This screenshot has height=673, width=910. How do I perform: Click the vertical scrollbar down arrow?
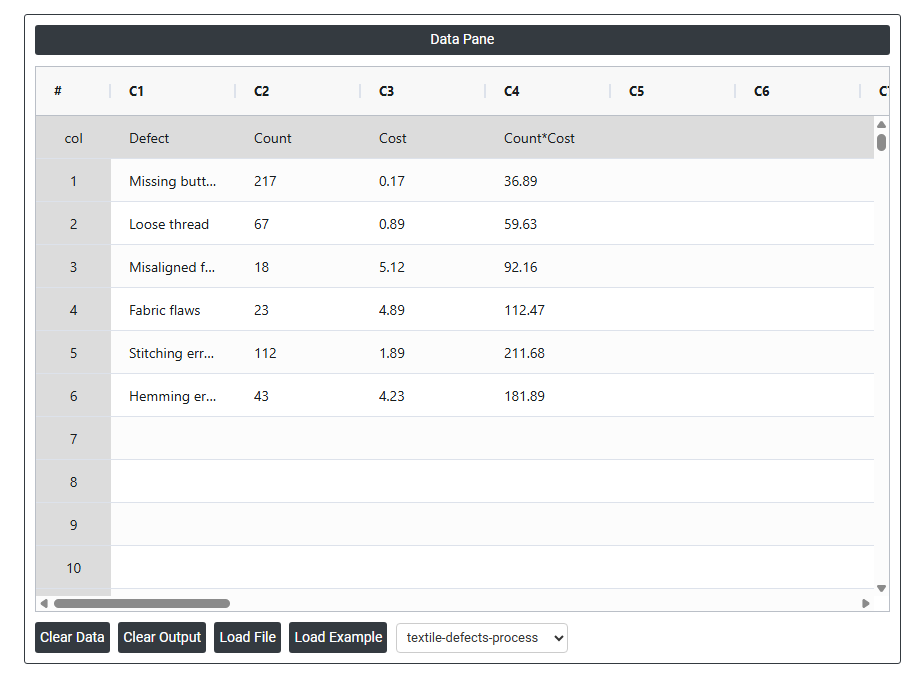coord(881,588)
